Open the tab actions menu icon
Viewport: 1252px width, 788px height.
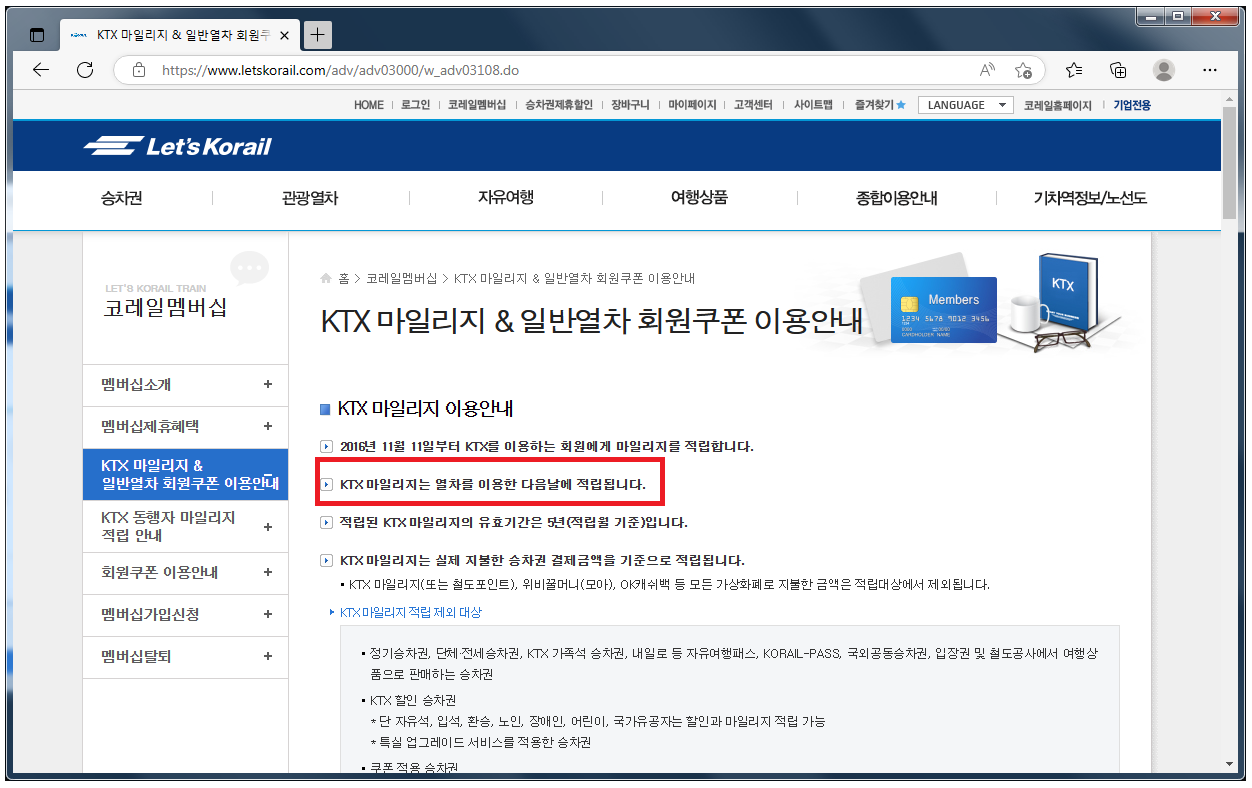(x=37, y=35)
